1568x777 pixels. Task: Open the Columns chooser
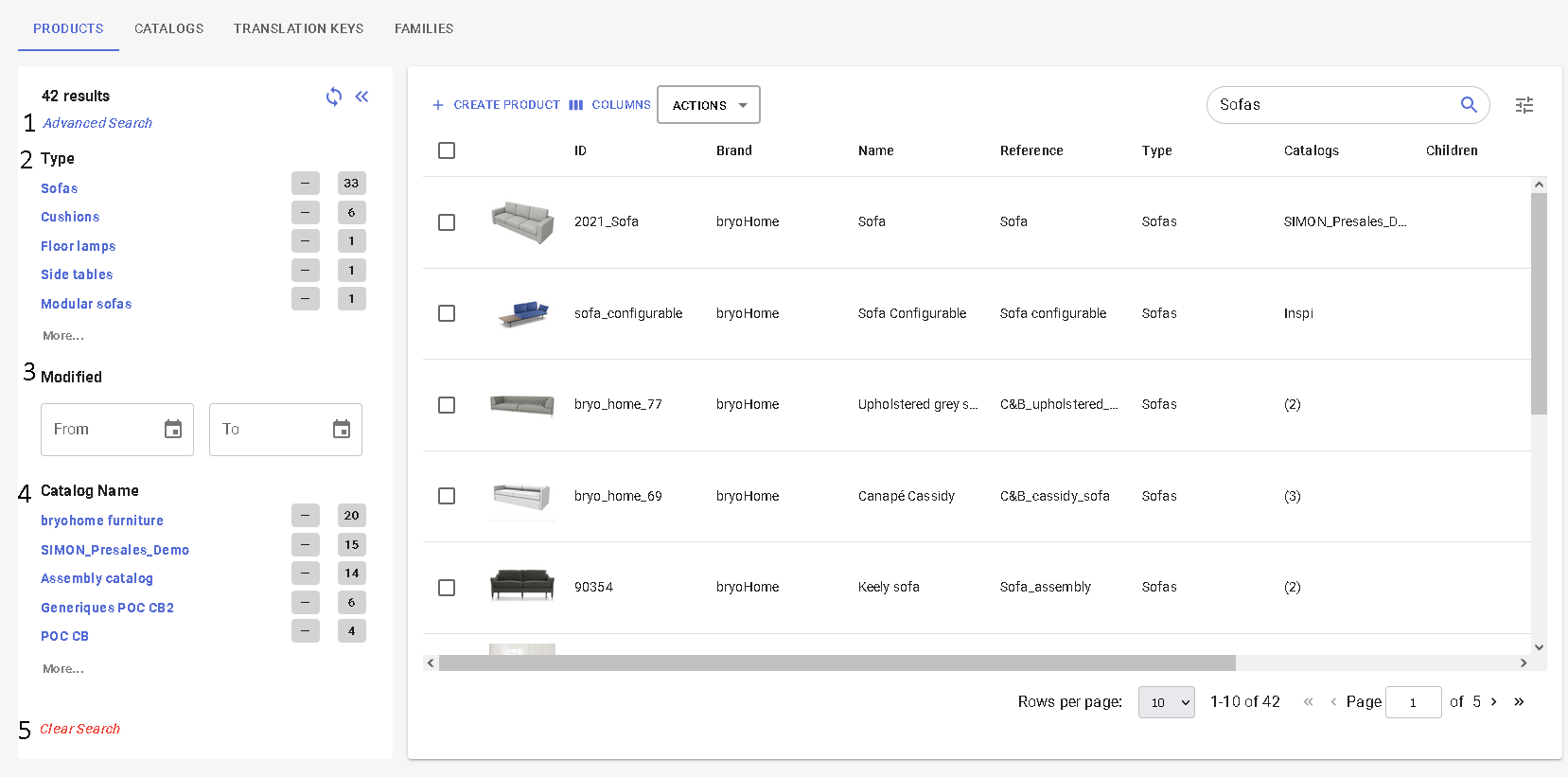609,105
